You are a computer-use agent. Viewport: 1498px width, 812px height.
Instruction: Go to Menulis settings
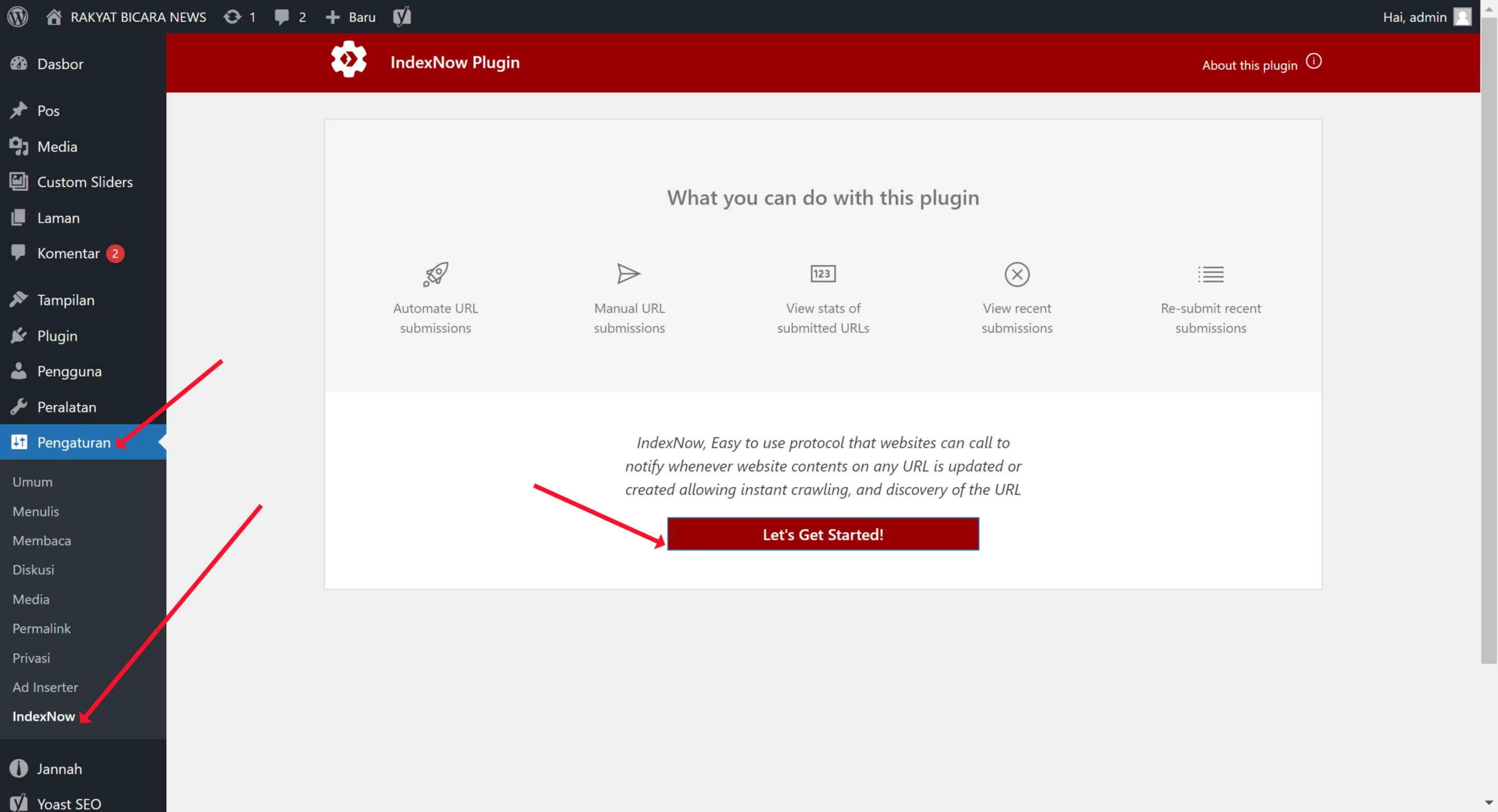click(x=36, y=512)
